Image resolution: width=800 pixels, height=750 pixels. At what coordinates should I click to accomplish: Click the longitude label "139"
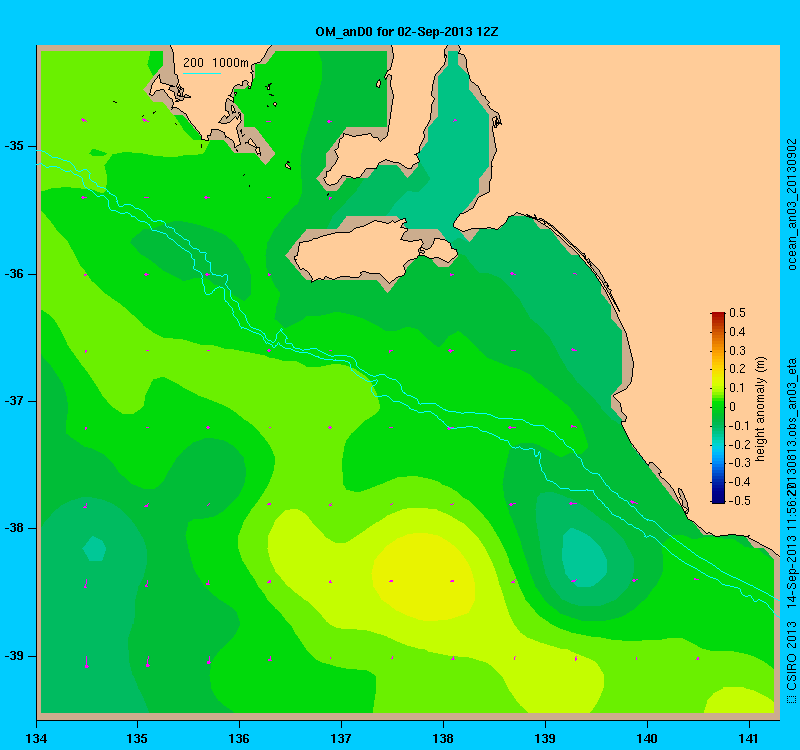click(545, 738)
